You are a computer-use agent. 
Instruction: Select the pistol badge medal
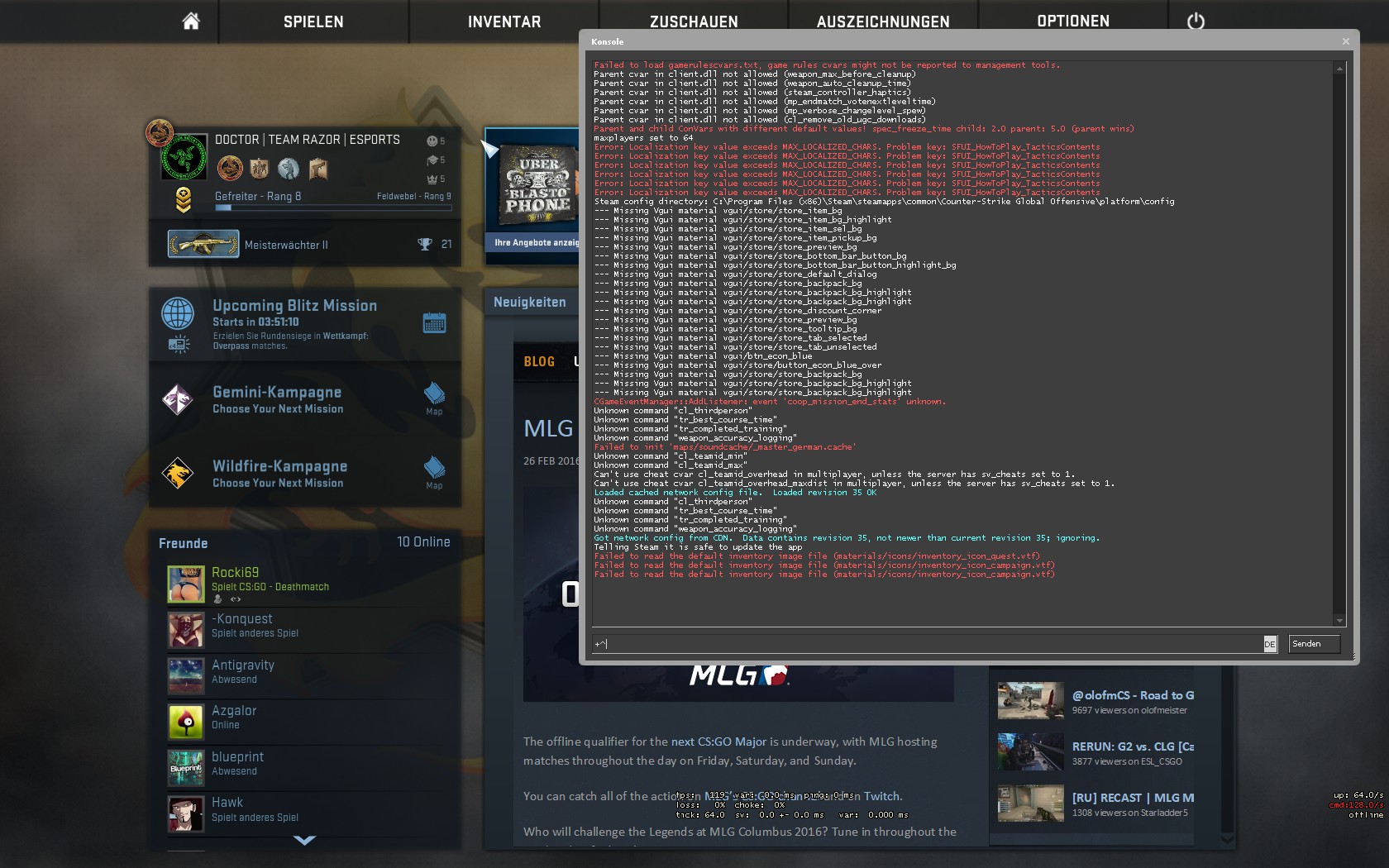point(318,169)
